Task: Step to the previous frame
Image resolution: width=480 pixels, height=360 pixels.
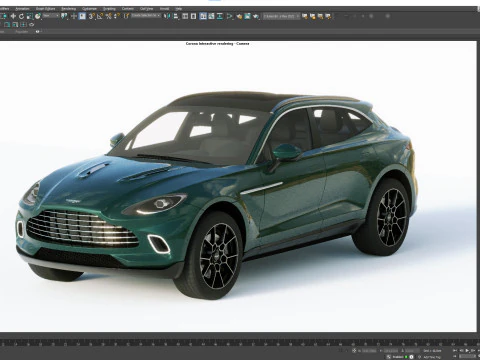Action: [461, 351]
